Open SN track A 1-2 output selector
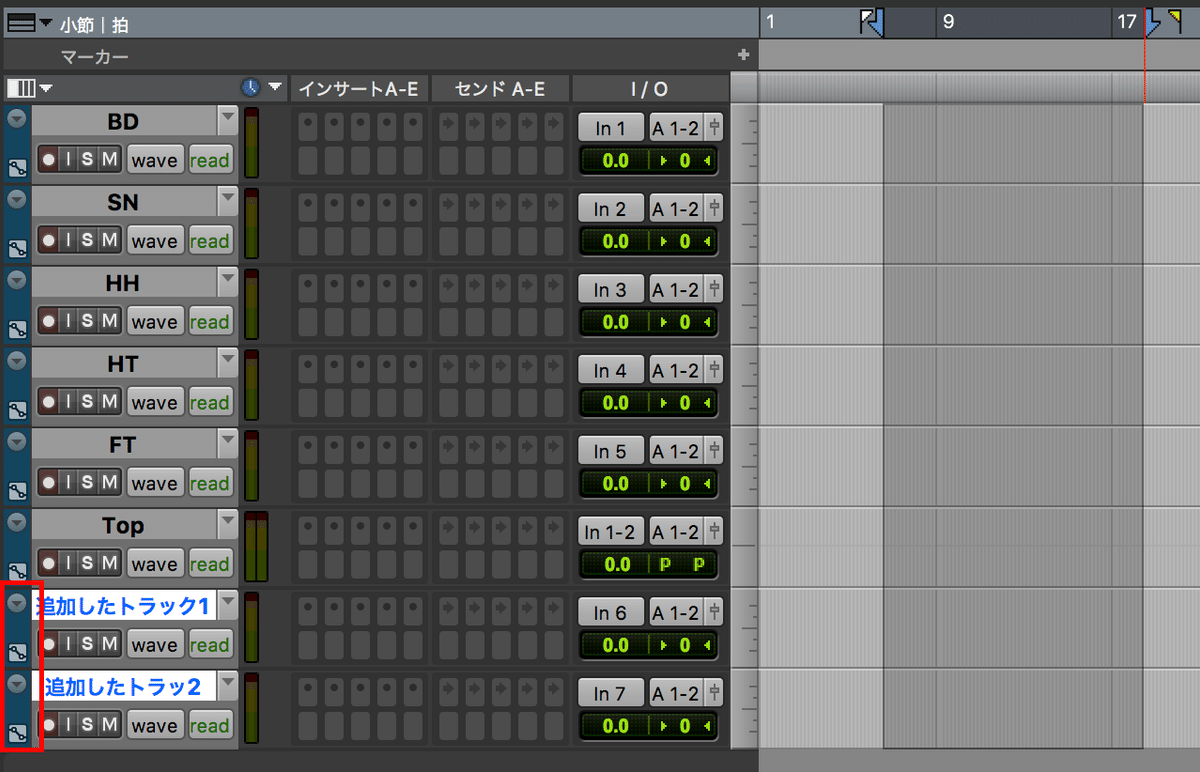The height and width of the screenshot is (772, 1200). (677, 208)
